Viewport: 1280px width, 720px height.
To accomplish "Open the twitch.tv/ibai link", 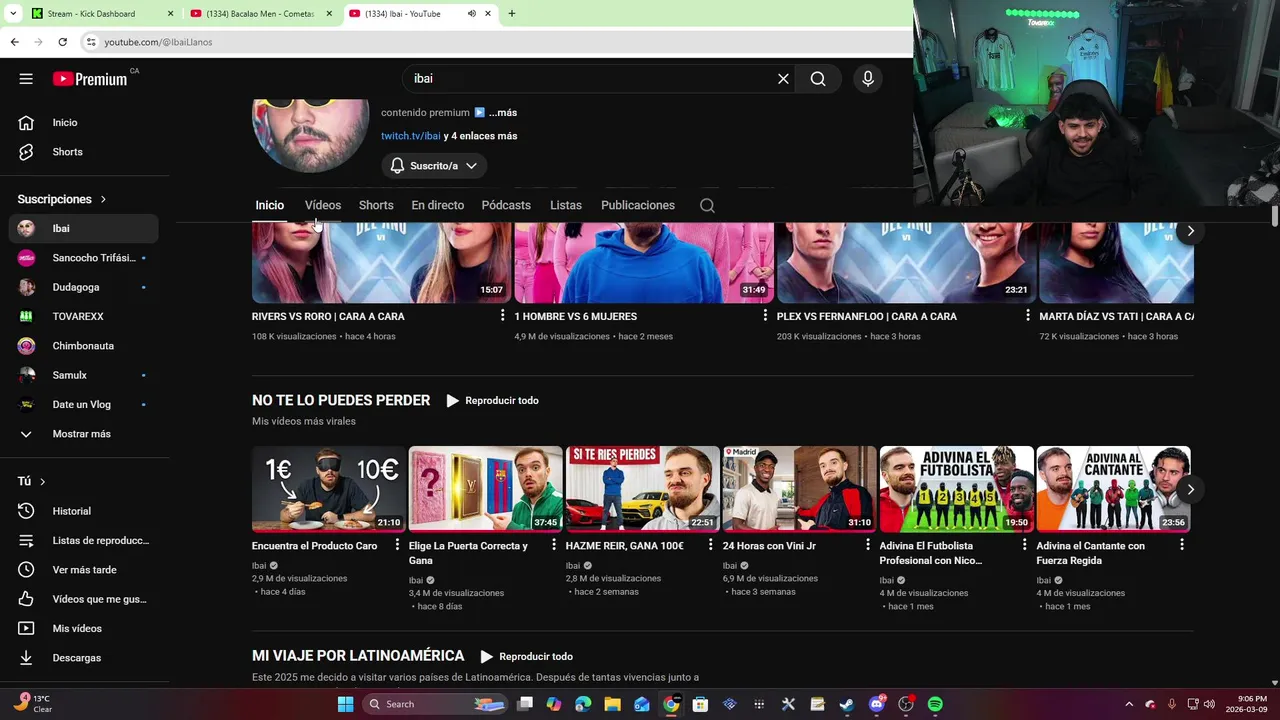I will (x=411, y=136).
